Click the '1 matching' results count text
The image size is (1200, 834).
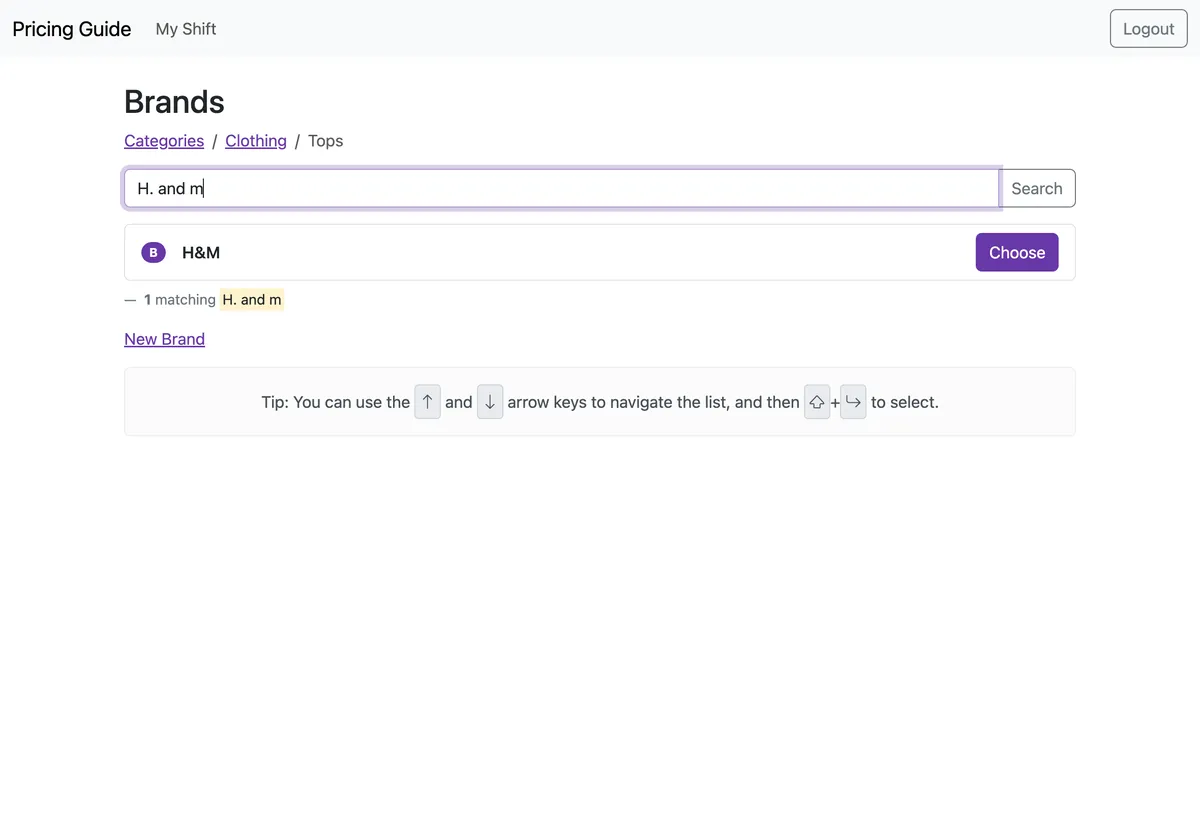[x=180, y=300]
